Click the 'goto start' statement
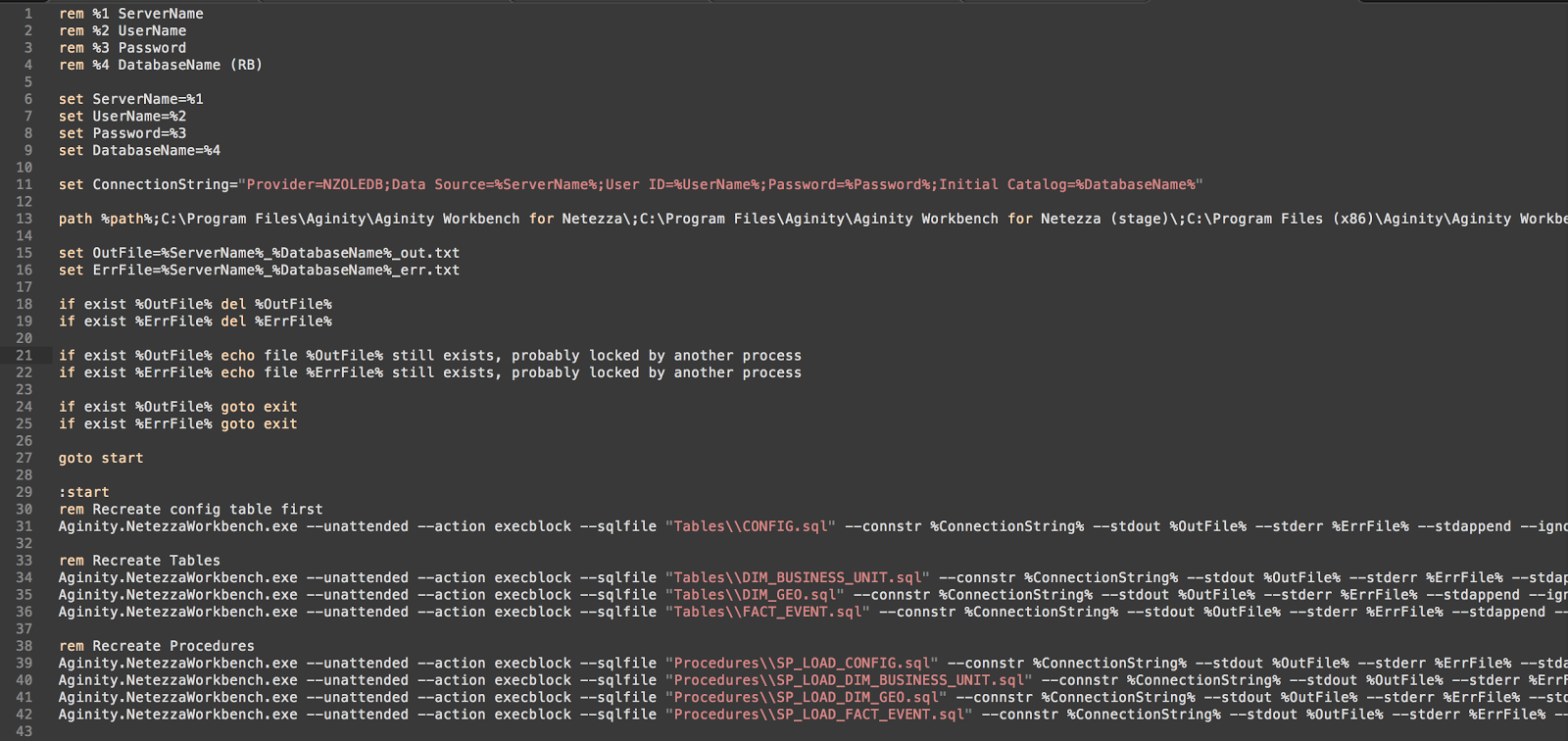 (x=101, y=458)
